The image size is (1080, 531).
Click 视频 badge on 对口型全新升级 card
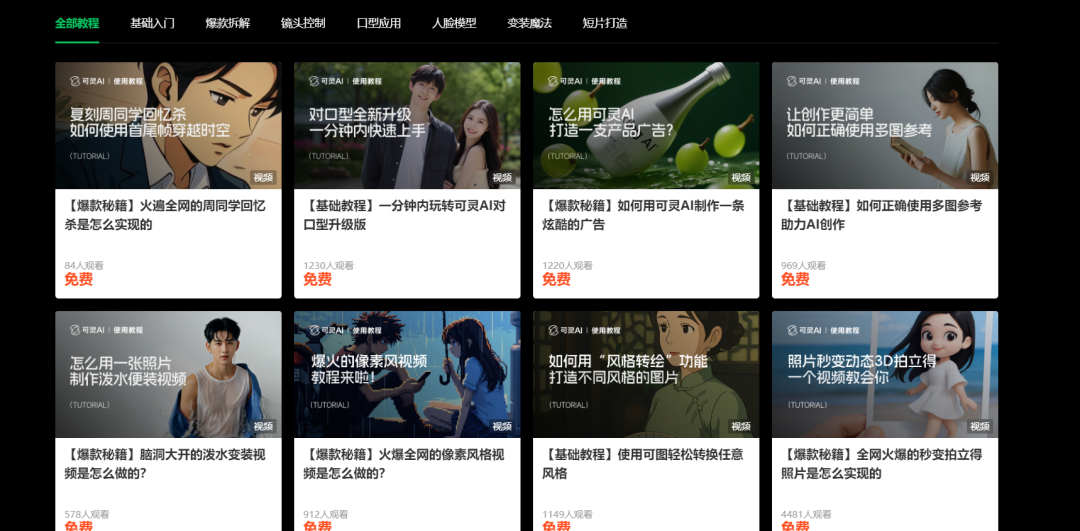[x=503, y=178]
